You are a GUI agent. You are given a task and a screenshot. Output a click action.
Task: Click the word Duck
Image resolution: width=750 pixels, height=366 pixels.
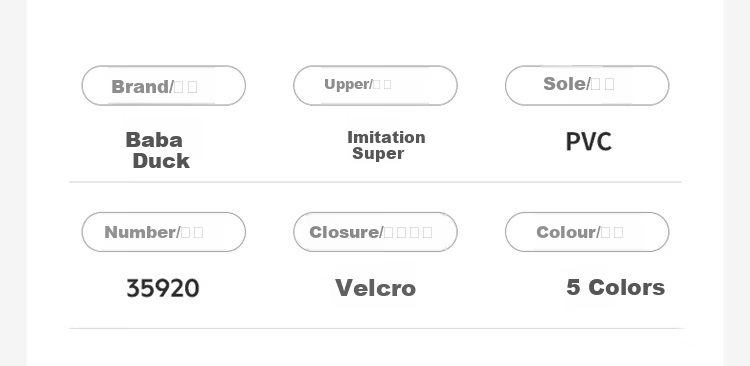(x=161, y=161)
